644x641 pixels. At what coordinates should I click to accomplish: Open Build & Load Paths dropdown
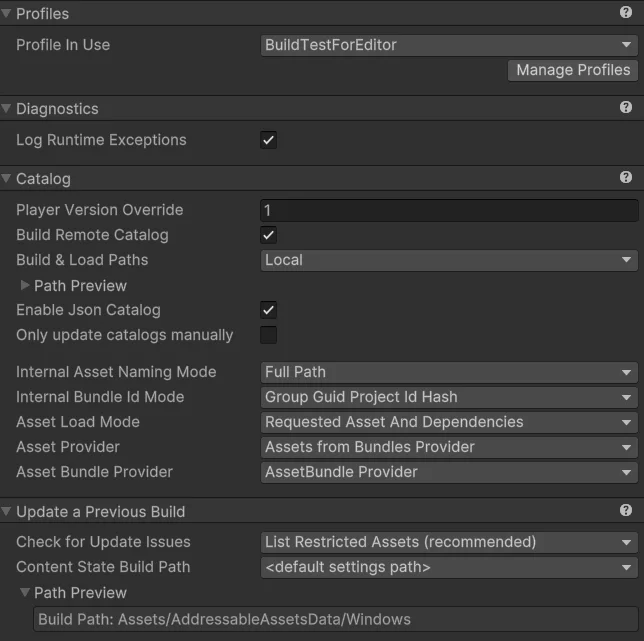449,260
